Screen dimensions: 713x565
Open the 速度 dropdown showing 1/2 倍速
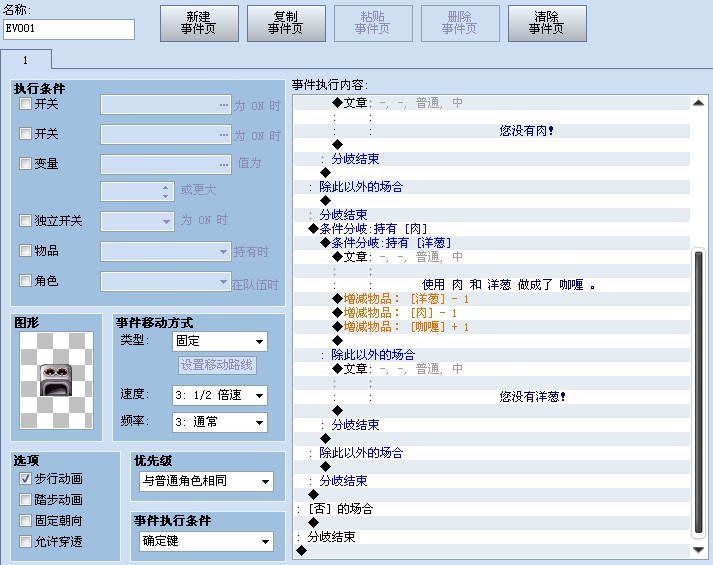pyautogui.click(x=220, y=395)
